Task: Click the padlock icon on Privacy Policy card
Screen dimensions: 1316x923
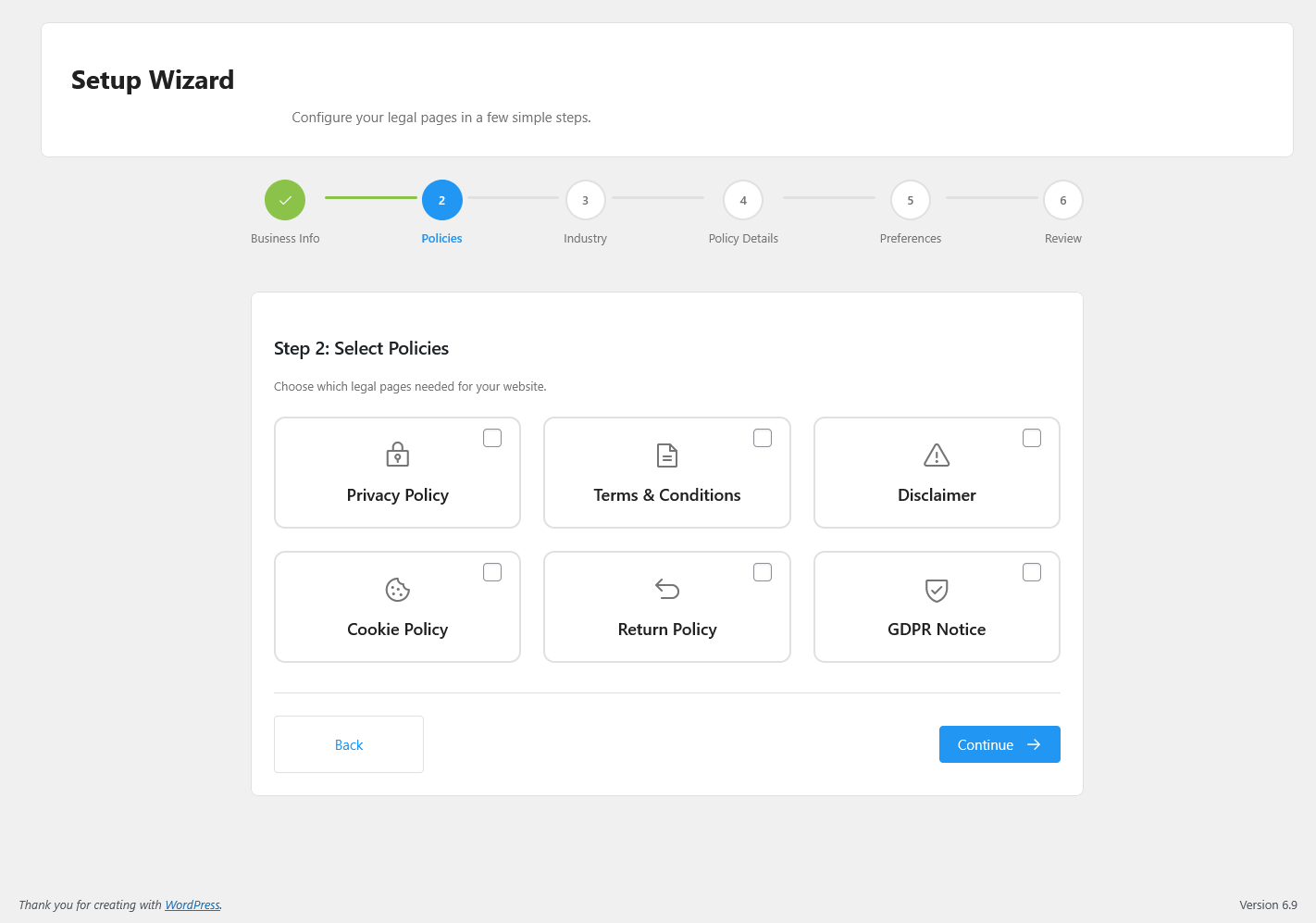Action: tap(397, 455)
